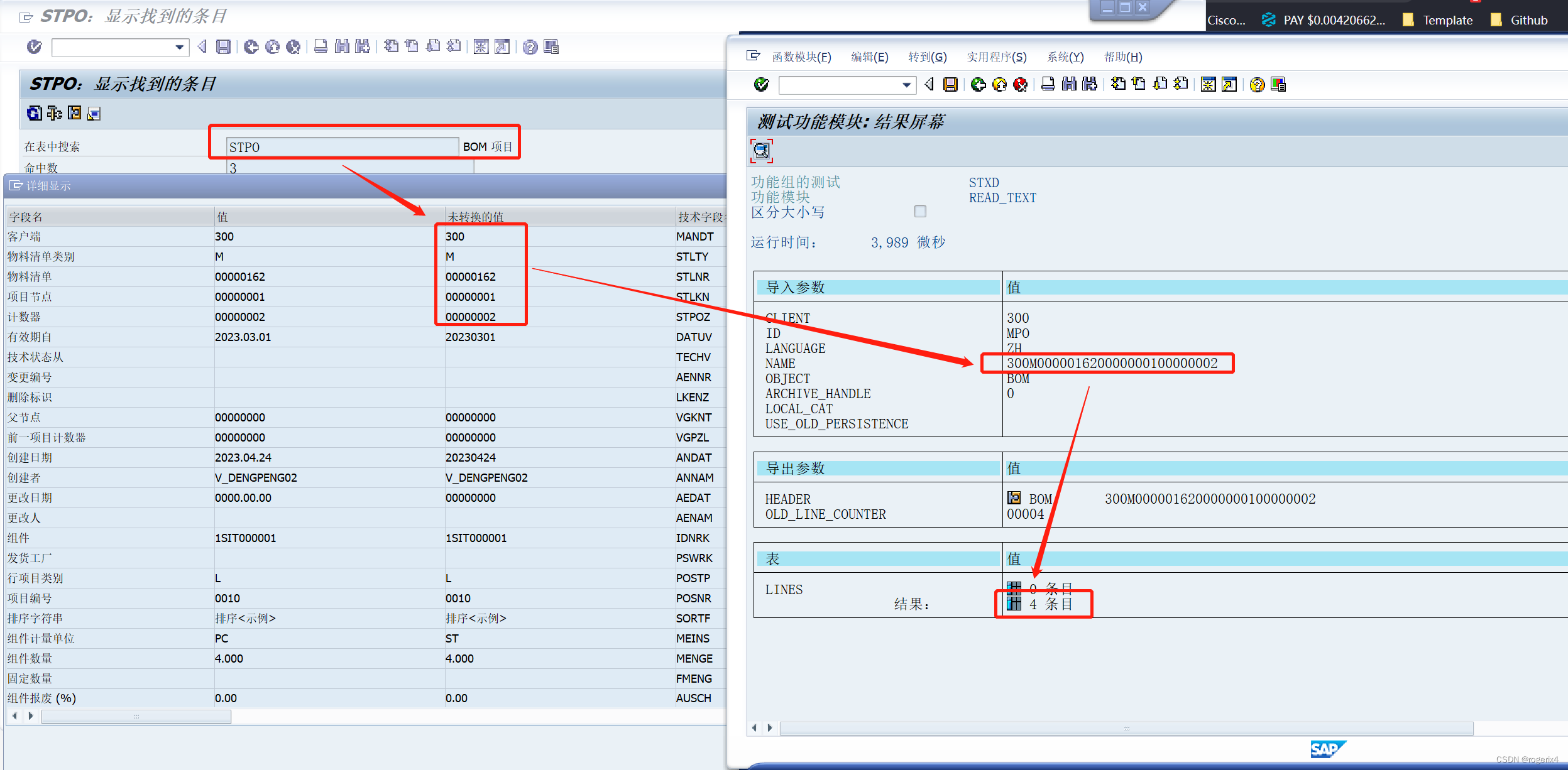Image resolution: width=1568 pixels, height=770 pixels.
Task: Click scroll right arrow in function module test window
Action: (x=769, y=728)
